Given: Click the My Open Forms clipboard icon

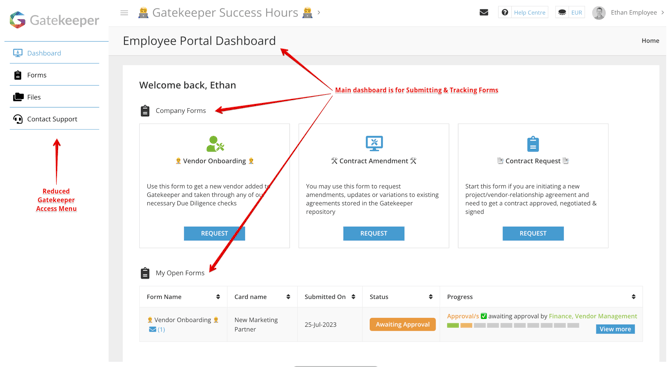Looking at the screenshot, I should coord(145,273).
